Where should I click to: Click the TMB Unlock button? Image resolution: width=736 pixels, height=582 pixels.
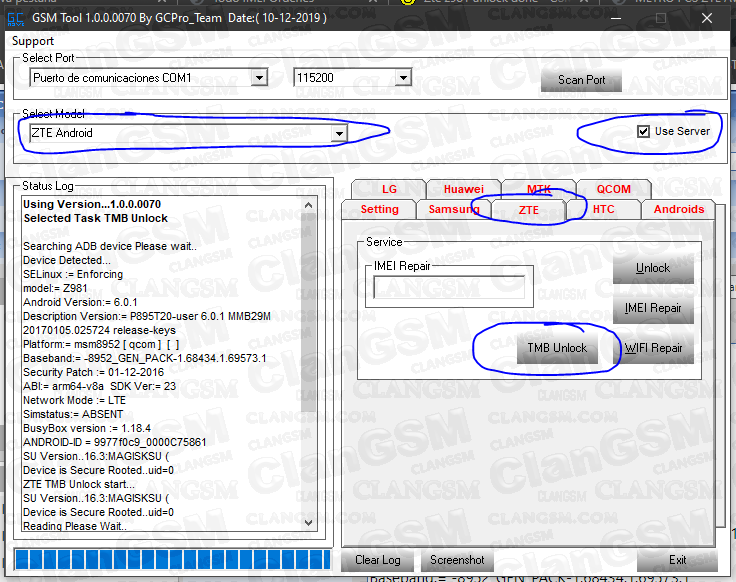click(557, 348)
